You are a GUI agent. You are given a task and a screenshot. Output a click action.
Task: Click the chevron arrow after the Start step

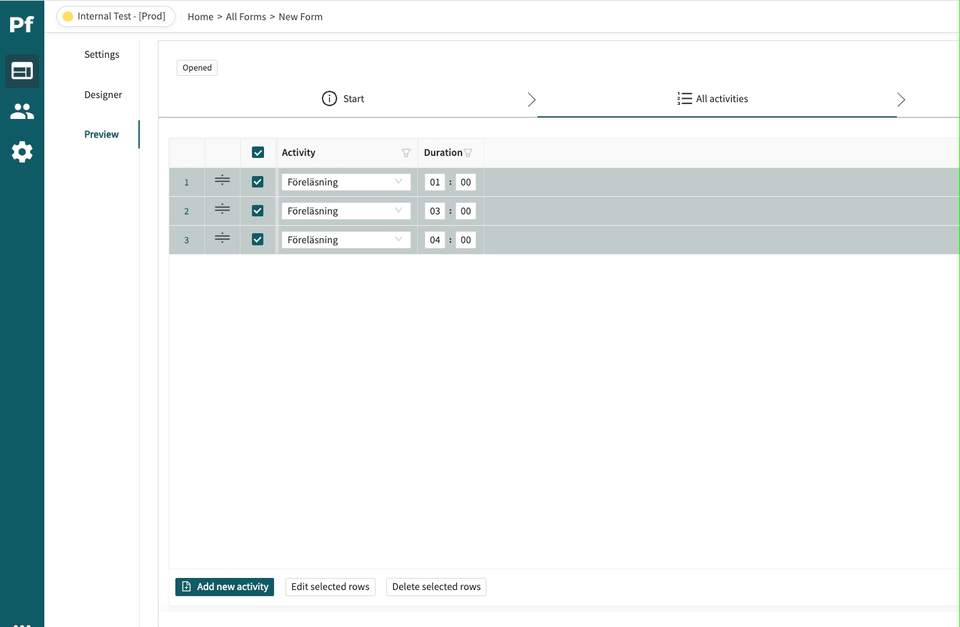pyautogui.click(x=531, y=100)
